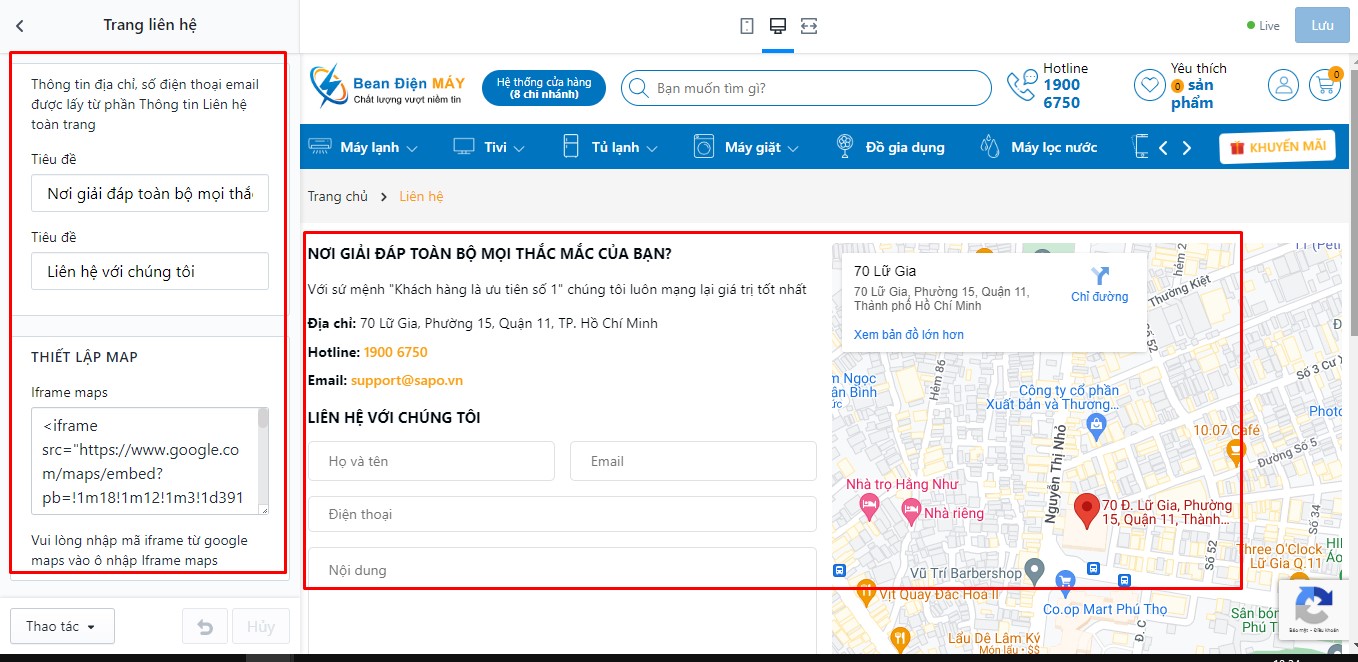Focus the Bạn muốn tìm gì search box

point(806,88)
